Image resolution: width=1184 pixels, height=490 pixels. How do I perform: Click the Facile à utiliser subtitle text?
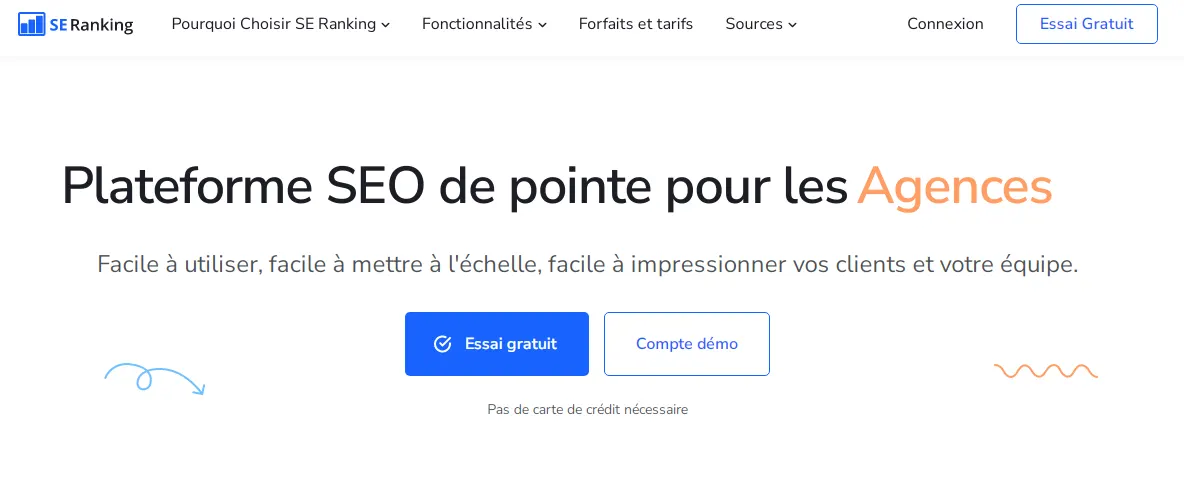point(587,265)
